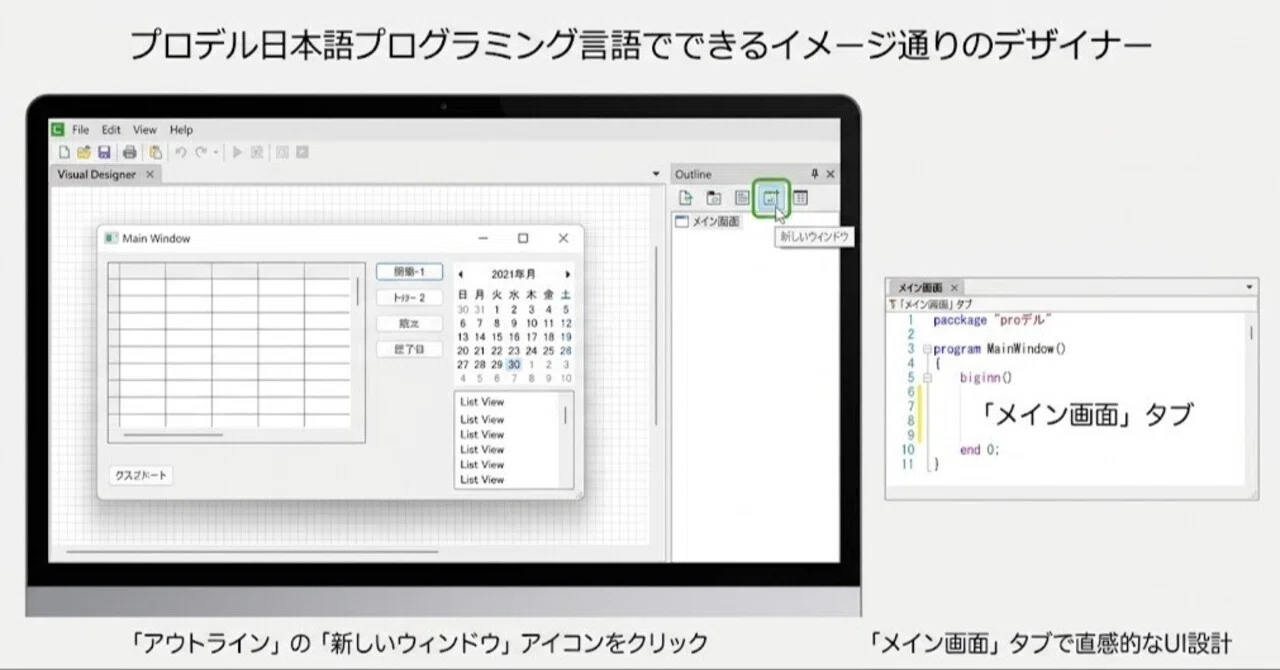Click the code line 'end 0;'
The image size is (1280, 670).
tap(979, 450)
